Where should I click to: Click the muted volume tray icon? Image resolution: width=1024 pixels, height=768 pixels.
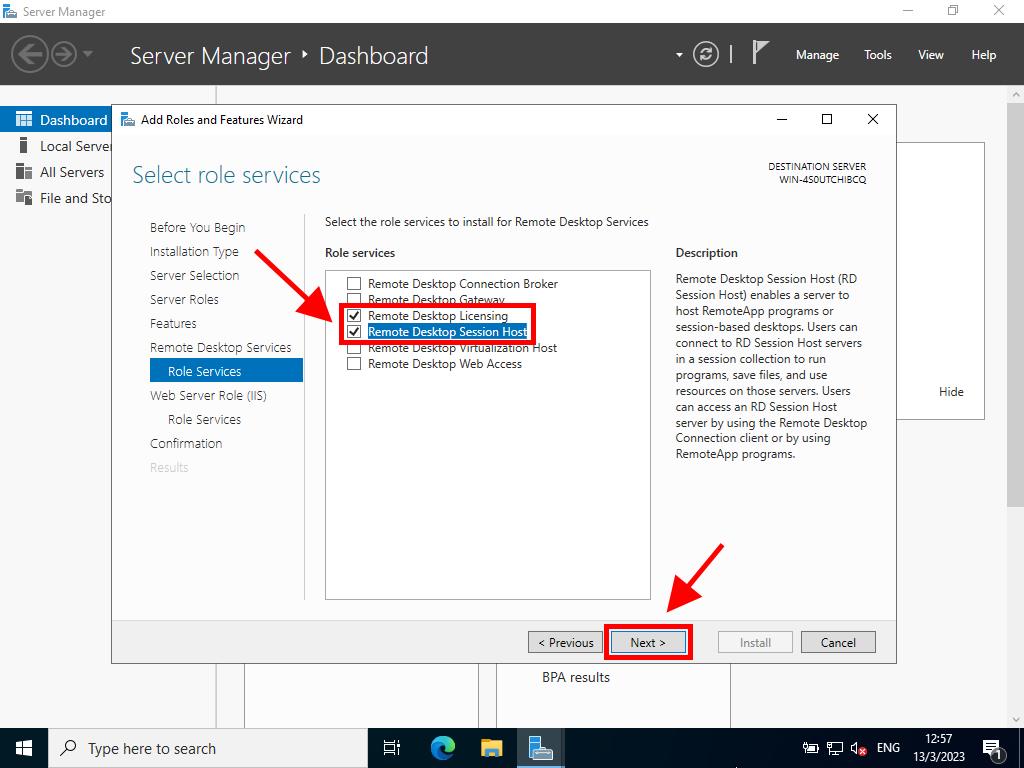pos(859,748)
